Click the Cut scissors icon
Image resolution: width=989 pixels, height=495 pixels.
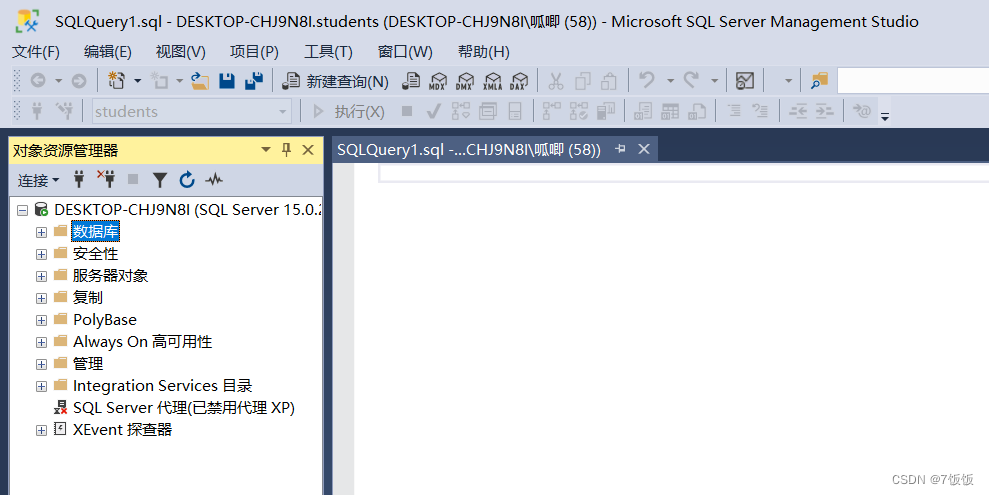(556, 81)
